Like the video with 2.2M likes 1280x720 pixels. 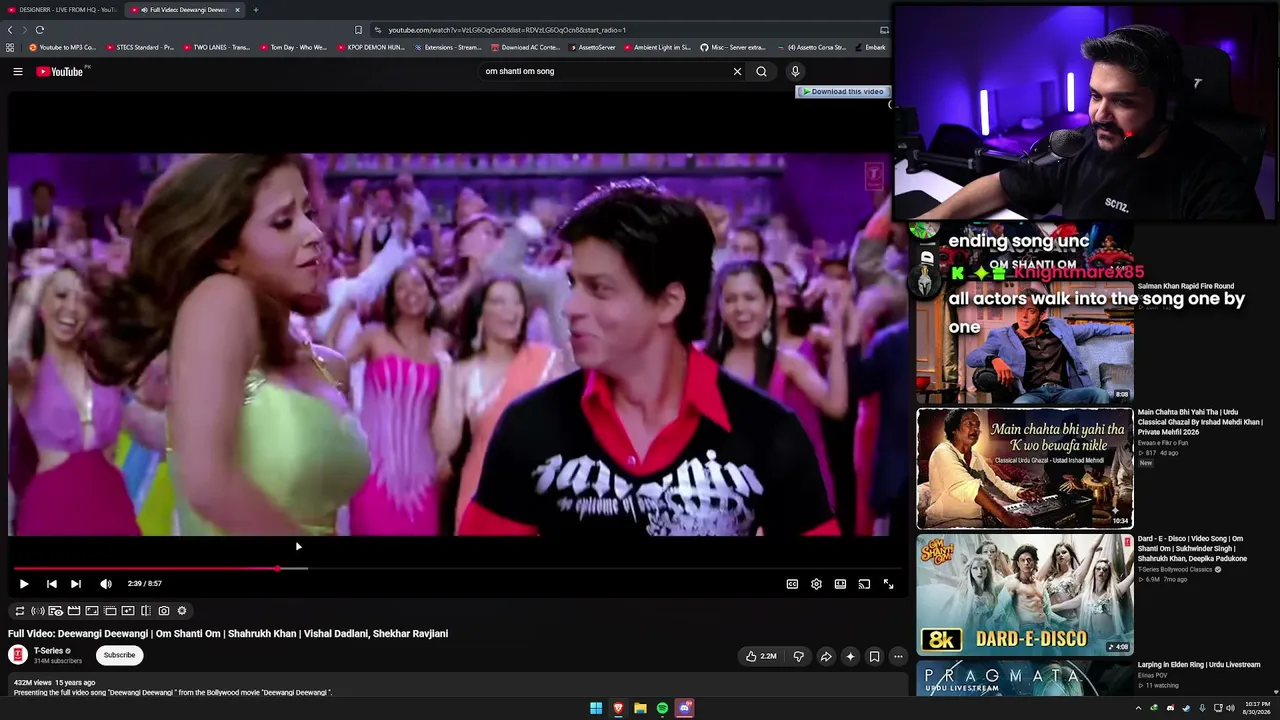coord(761,656)
